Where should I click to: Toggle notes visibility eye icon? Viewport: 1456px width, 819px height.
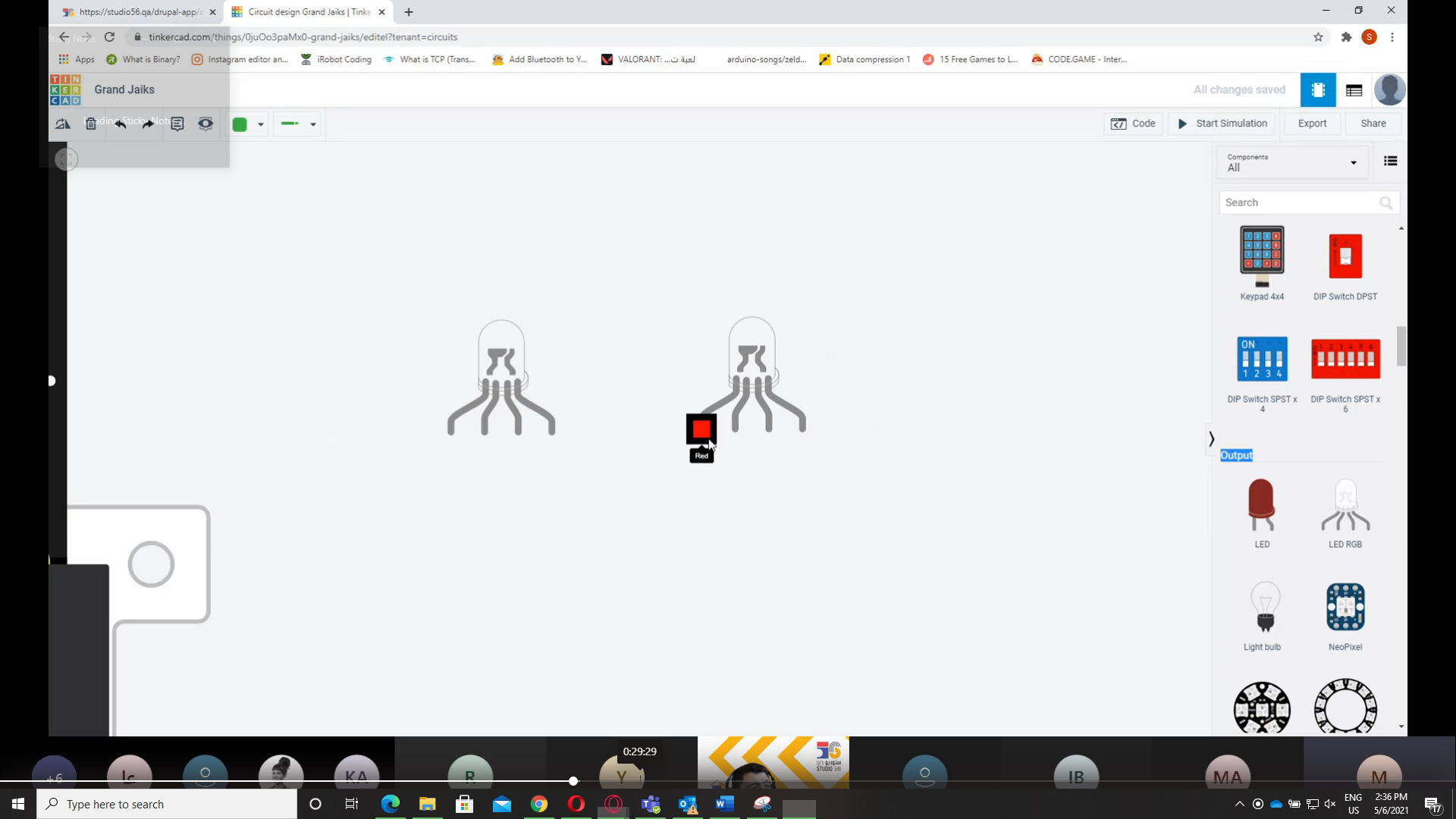click(x=206, y=124)
